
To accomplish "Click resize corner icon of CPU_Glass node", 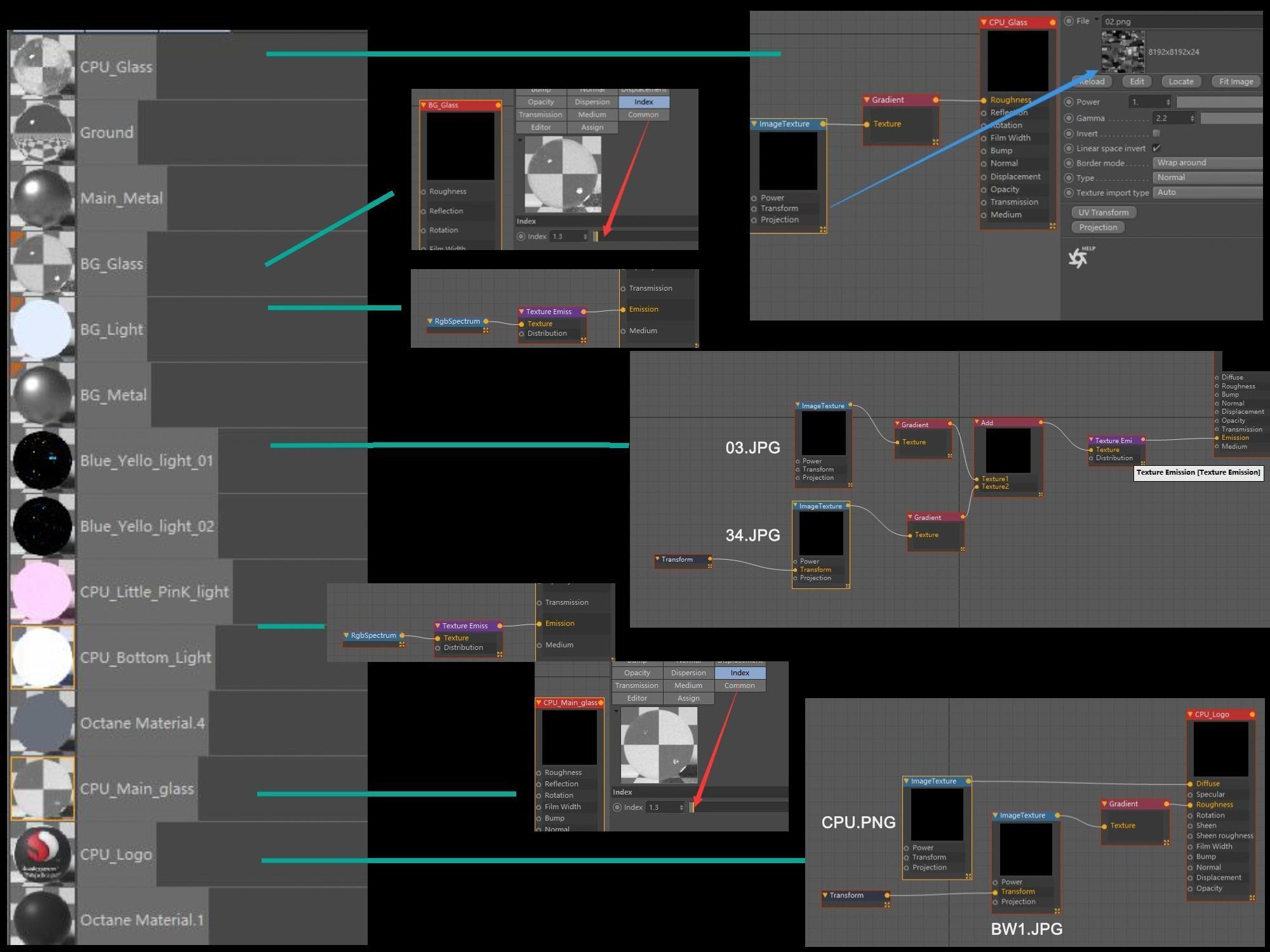I will point(1052,226).
